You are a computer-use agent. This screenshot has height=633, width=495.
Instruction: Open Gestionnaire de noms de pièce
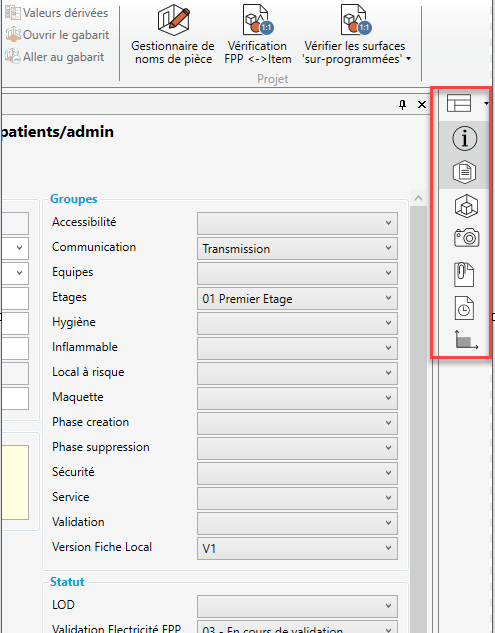click(173, 35)
